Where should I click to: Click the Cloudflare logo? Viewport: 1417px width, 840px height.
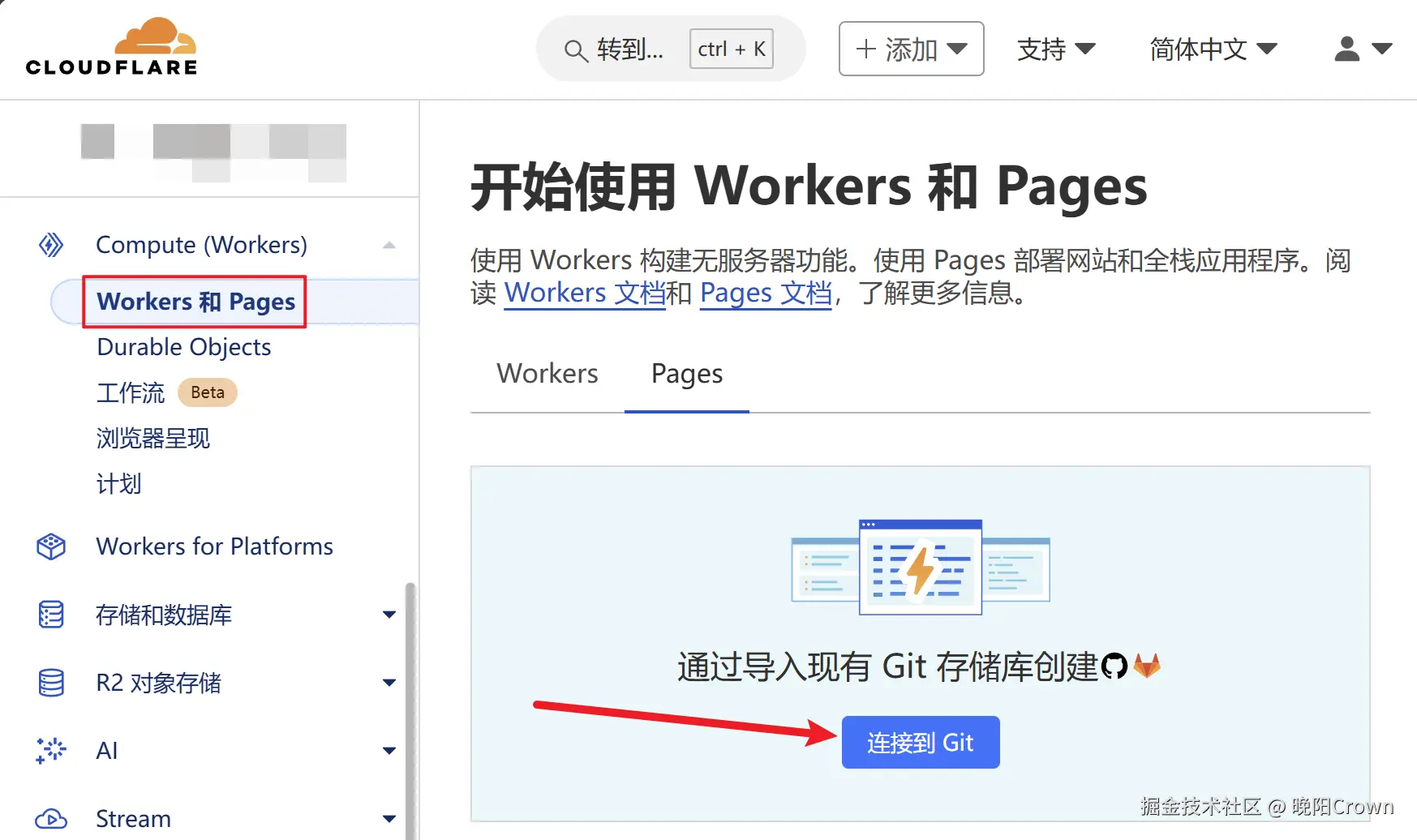pos(111,46)
